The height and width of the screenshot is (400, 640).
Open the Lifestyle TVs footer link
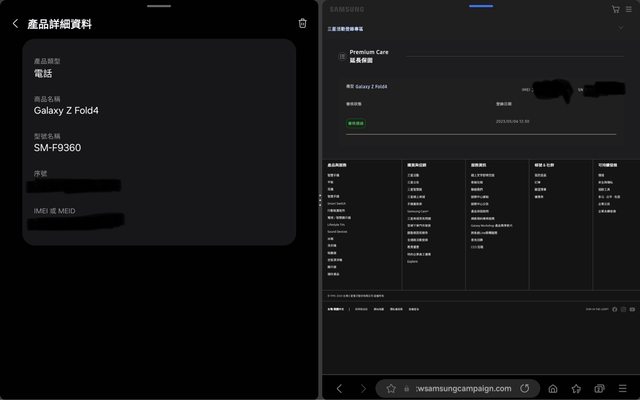pyautogui.click(x=337, y=226)
